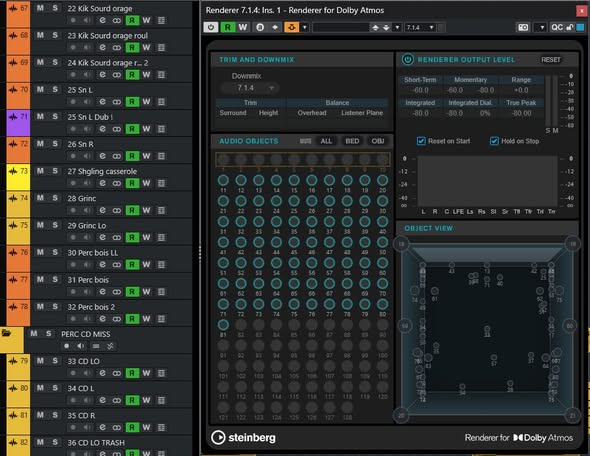Toggle Write automation on track 26 Sn R
Screen dimensions: 590x456
(x=146, y=156)
